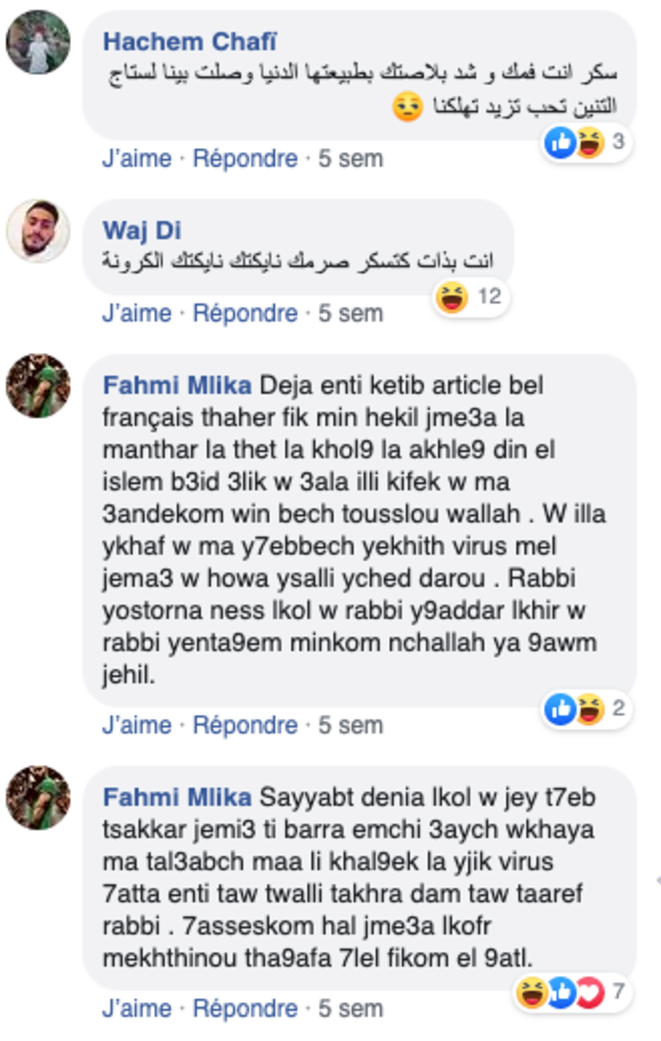661x1041 pixels.
Task: Open Waj Di's name link
Action: point(142,230)
